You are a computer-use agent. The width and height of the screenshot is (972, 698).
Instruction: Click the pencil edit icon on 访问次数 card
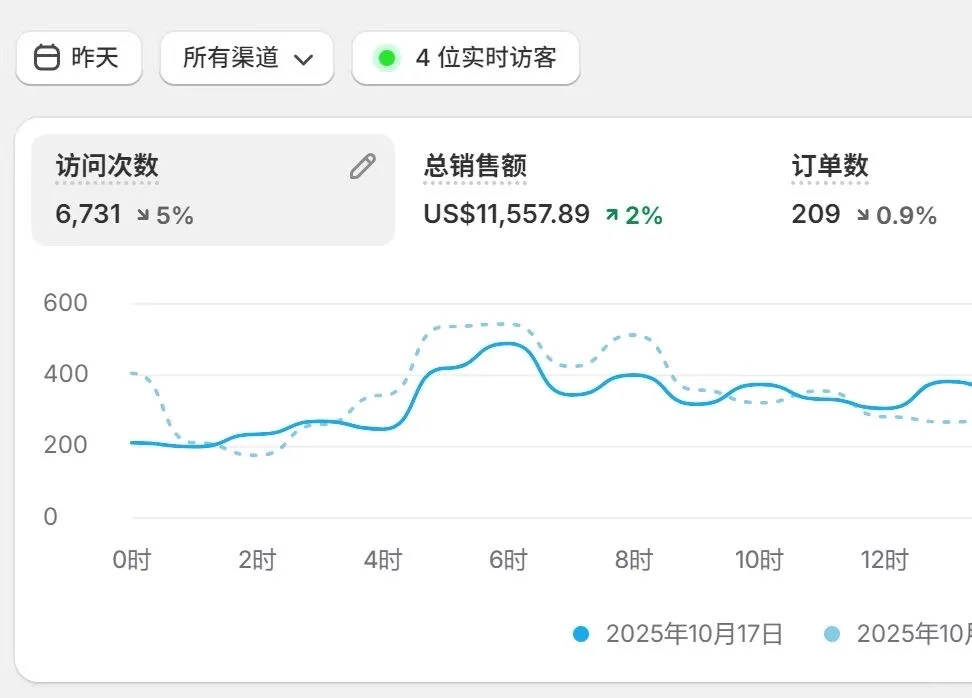tap(362, 166)
